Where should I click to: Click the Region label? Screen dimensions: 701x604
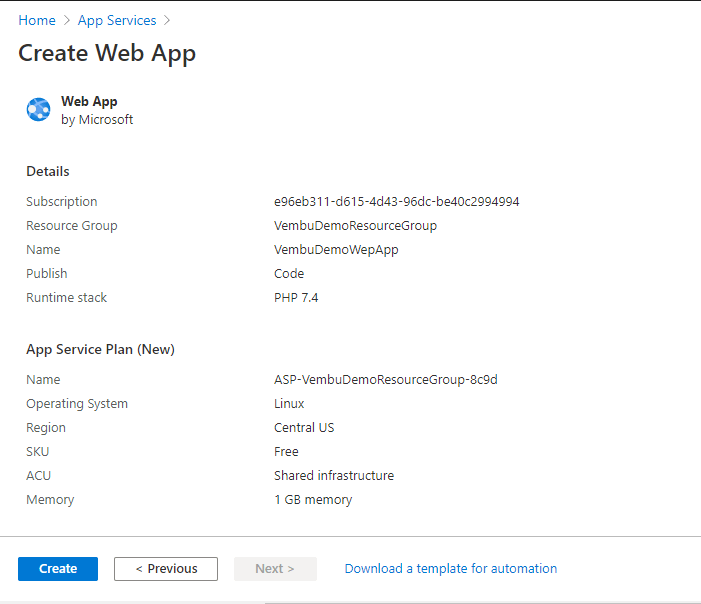point(46,428)
